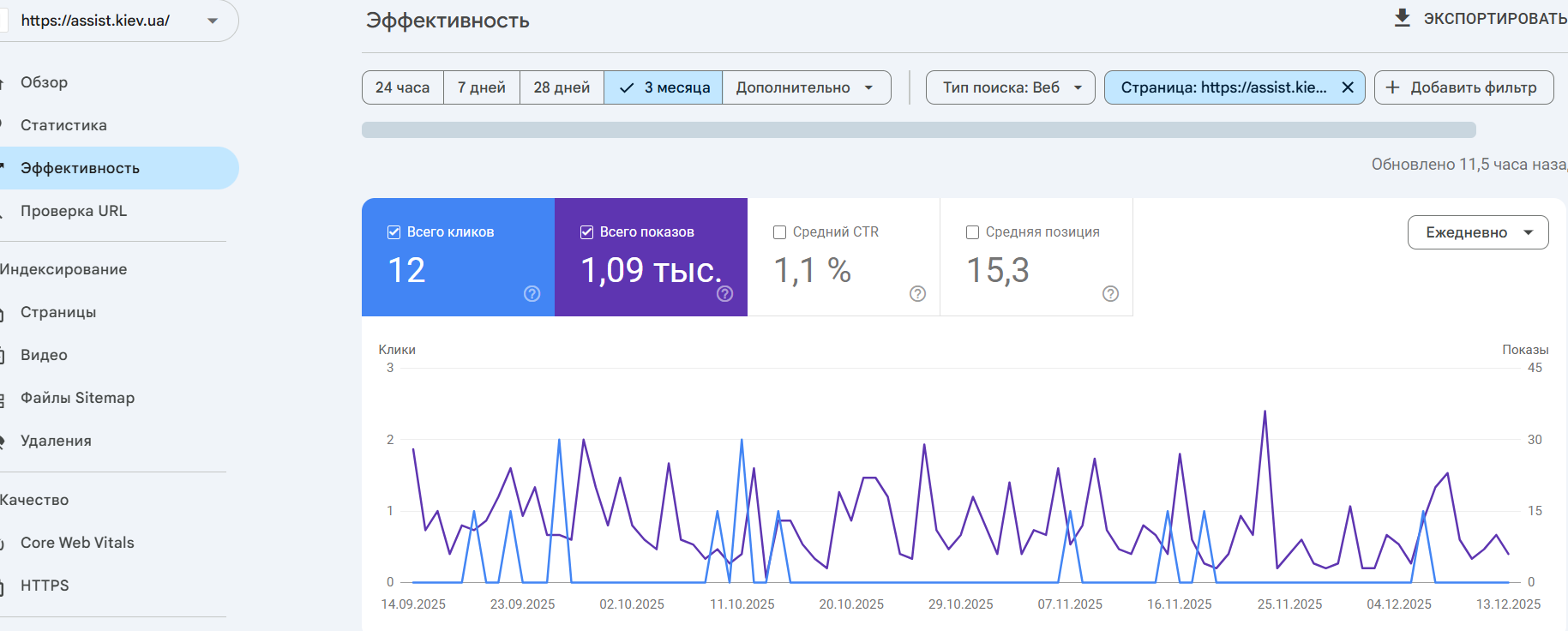Select the 28 дней date range
The image size is (1568, 631).
[562, 87]
